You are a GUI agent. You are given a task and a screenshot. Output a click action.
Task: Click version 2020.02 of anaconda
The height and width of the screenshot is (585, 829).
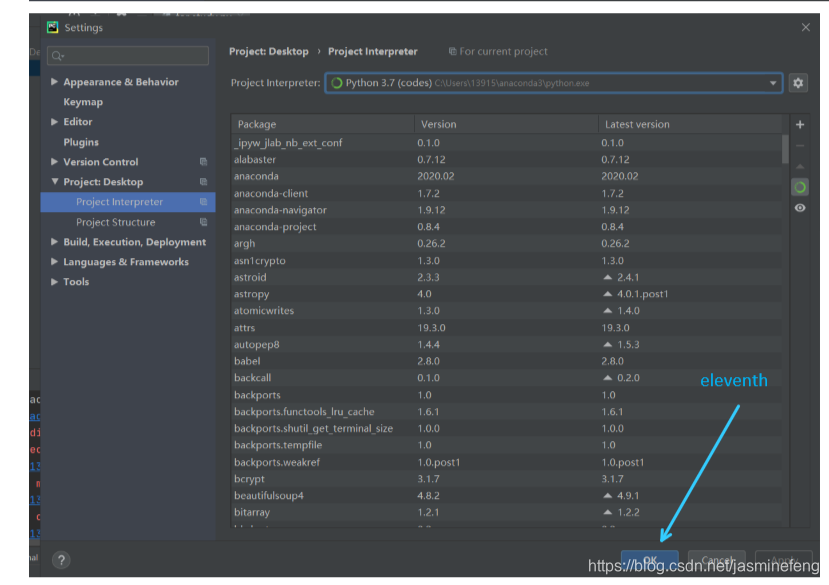(x=436, y=176)
